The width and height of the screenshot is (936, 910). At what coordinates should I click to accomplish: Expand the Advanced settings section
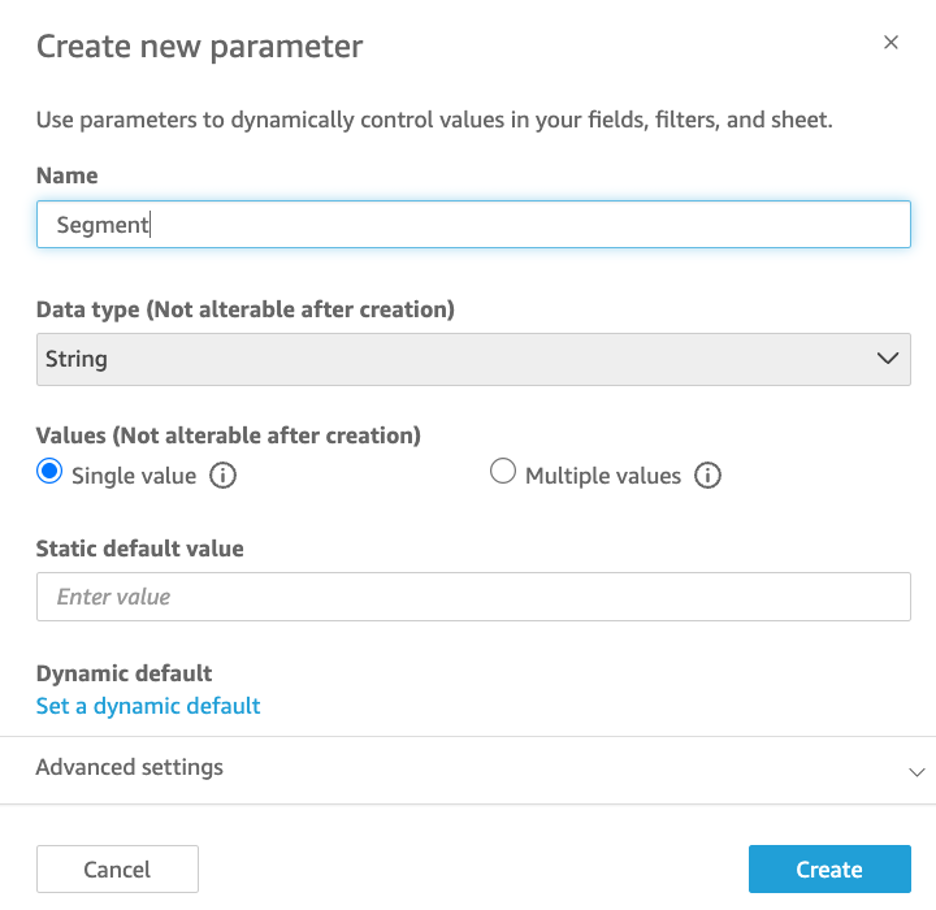pyautogui.click(x=130, y=768)
